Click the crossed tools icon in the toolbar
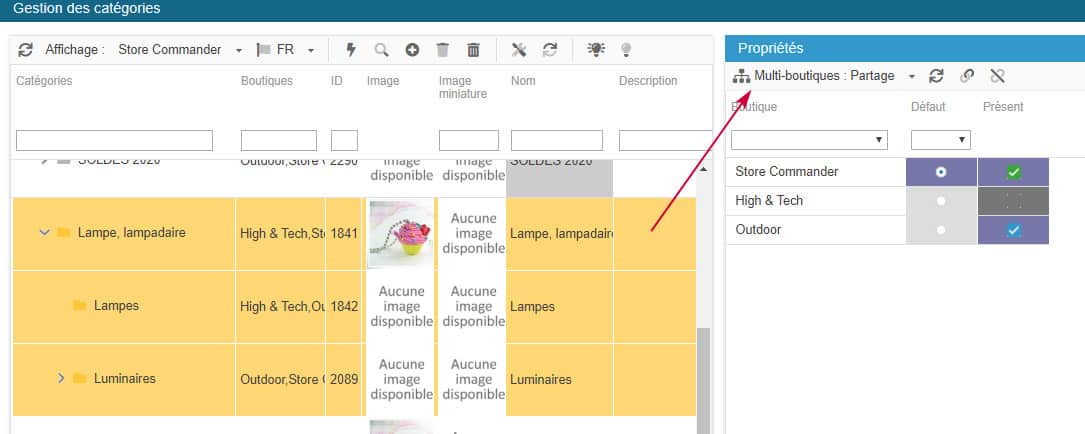This screenshot has width=1085, height=434. (519, 50)
